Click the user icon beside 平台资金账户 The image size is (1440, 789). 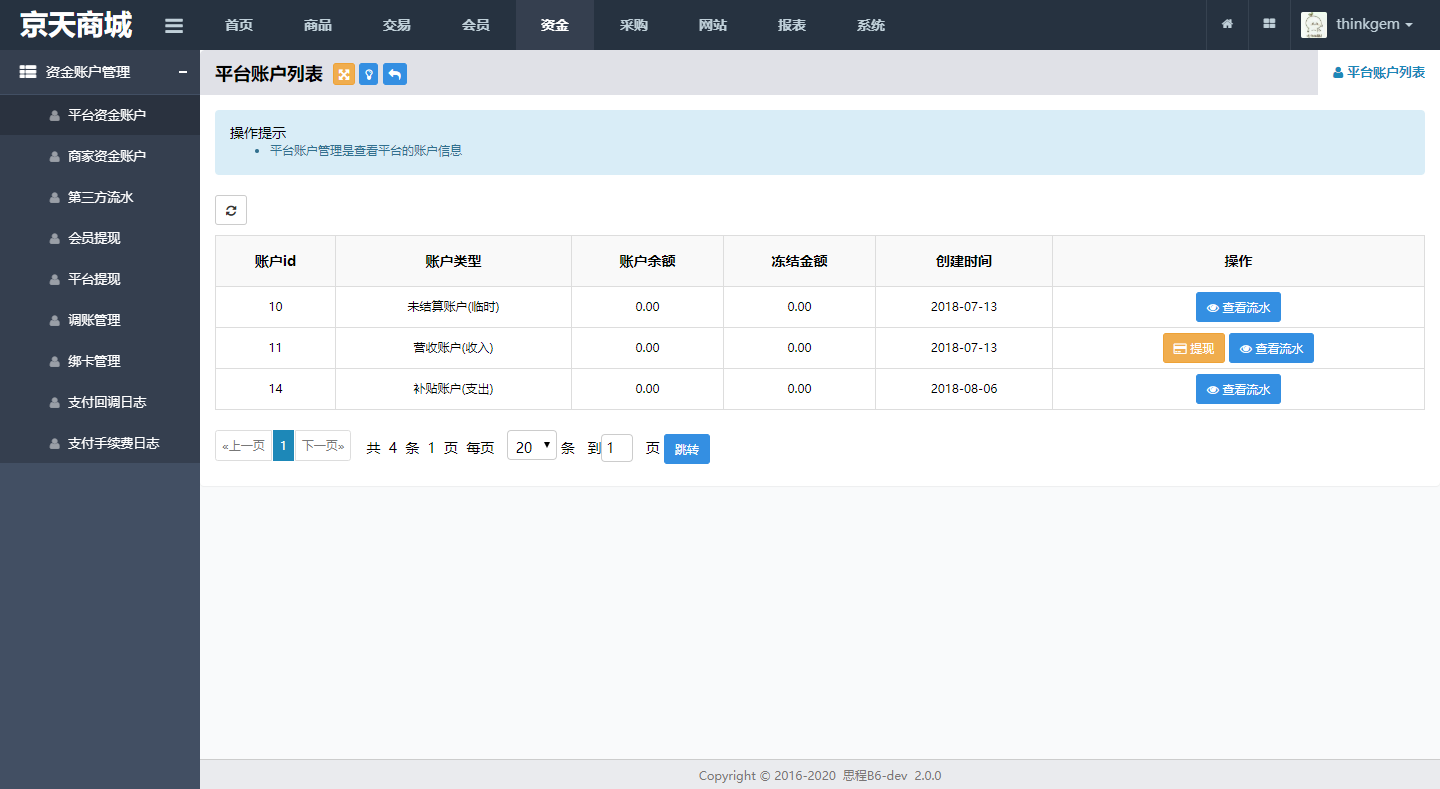coord(55,116)
